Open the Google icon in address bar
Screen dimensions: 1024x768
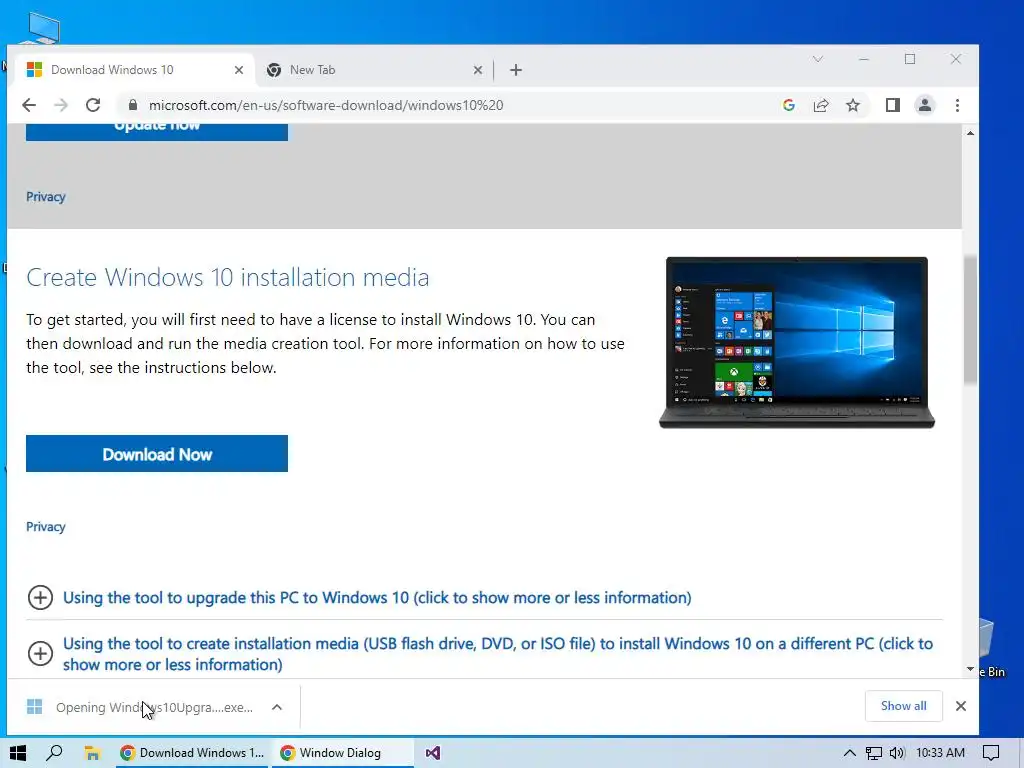(x=789, y=105)
